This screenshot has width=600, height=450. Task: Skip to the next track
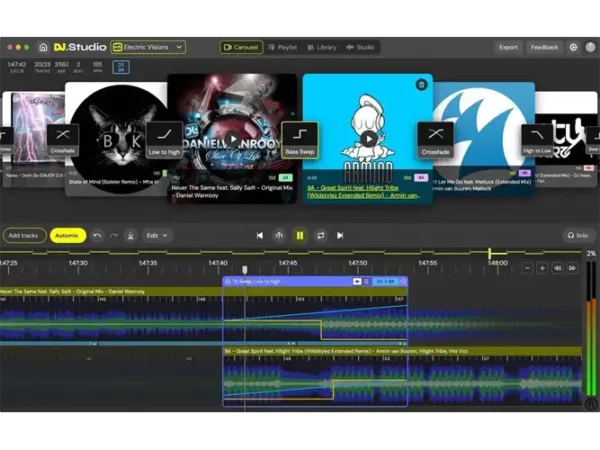point(340,235)
